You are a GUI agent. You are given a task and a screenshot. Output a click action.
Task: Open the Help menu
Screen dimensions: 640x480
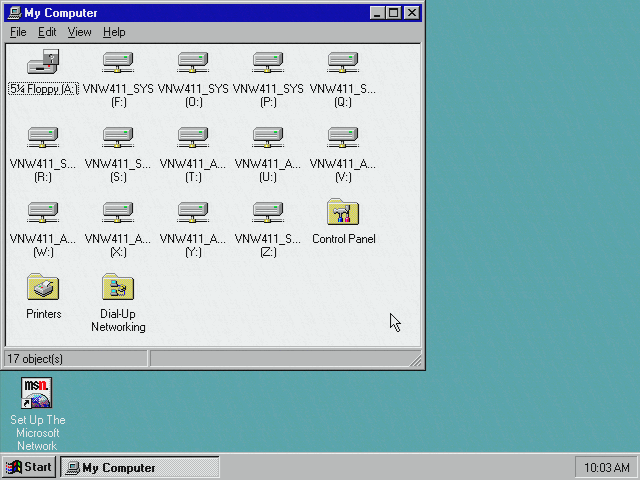[x=114, y=32]
